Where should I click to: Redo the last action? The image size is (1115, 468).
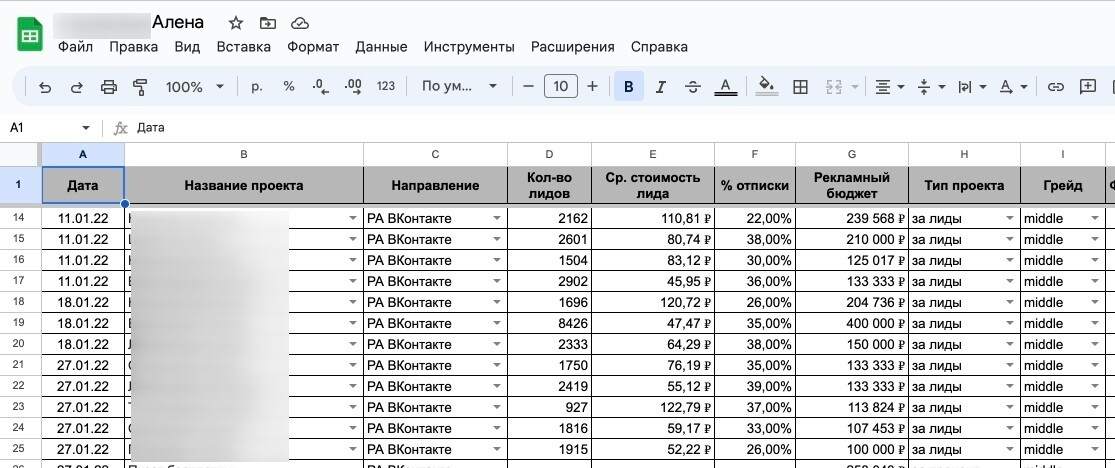click(77, 87)
